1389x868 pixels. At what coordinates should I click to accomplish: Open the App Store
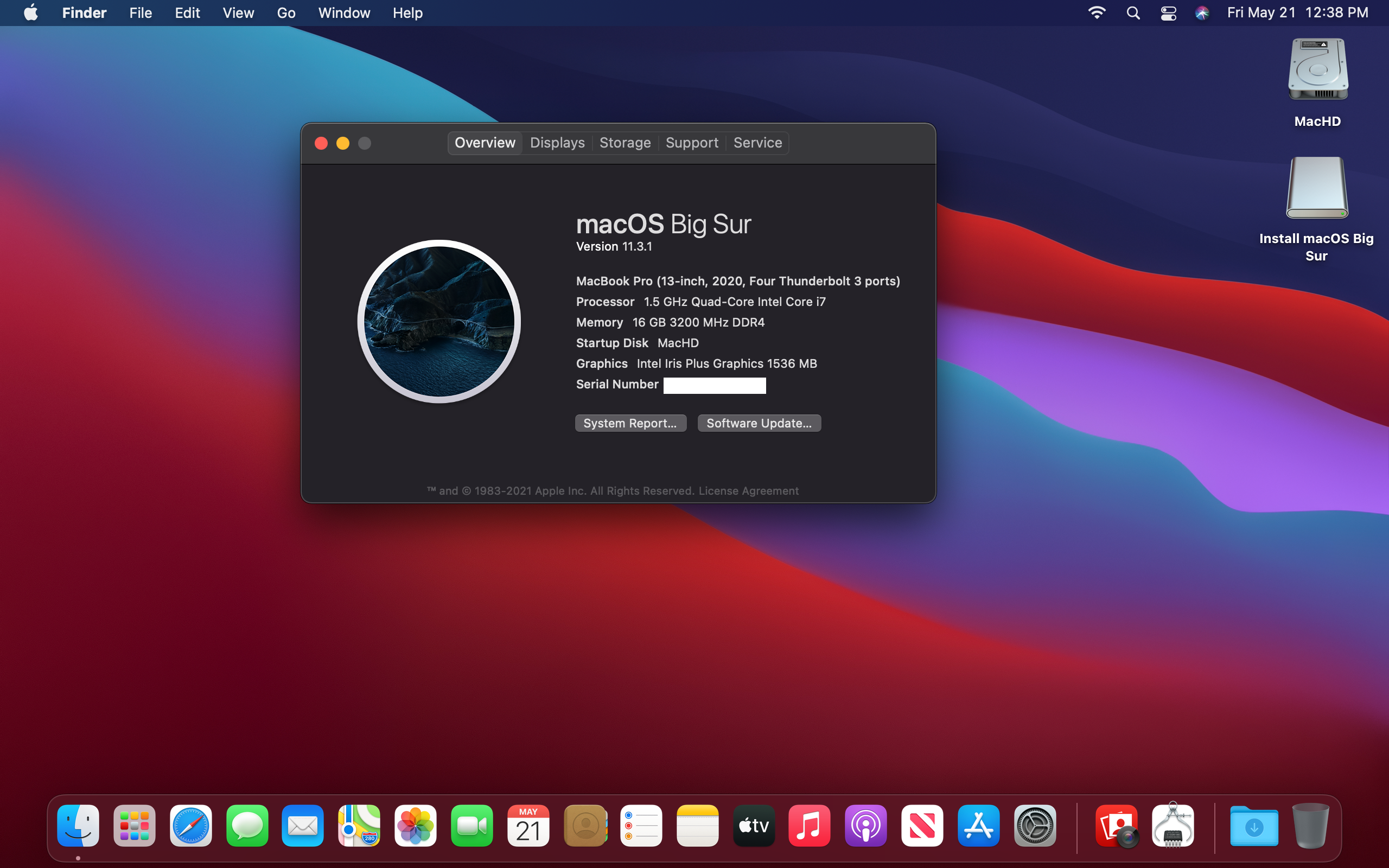978,826
